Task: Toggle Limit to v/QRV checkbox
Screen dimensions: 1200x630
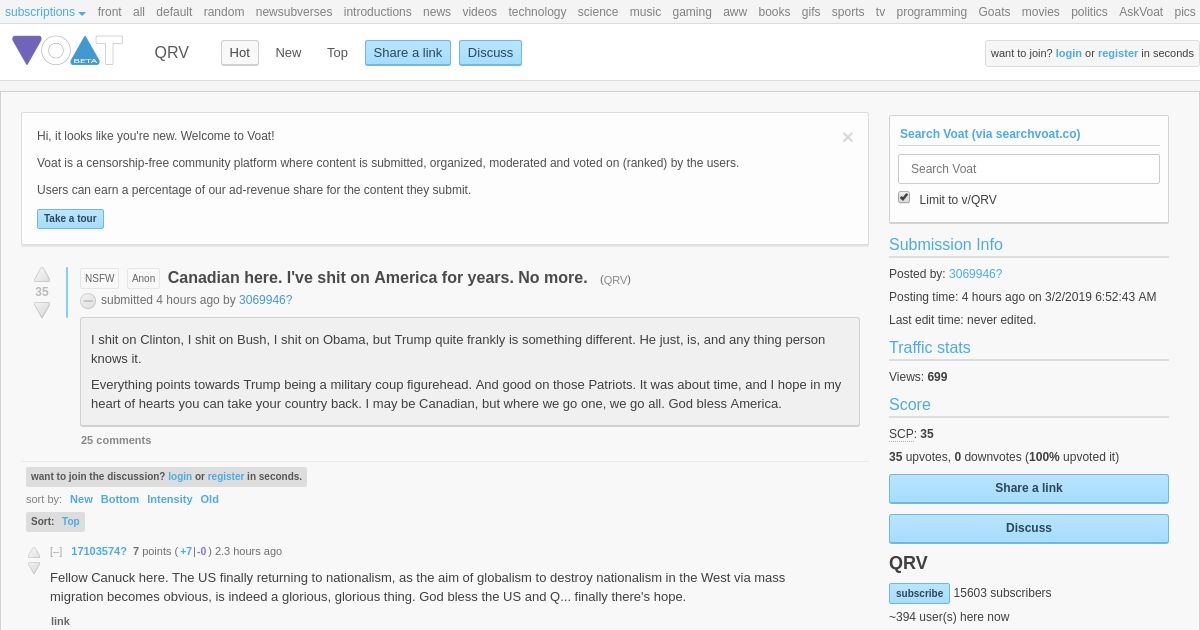Action: (904, 198)
